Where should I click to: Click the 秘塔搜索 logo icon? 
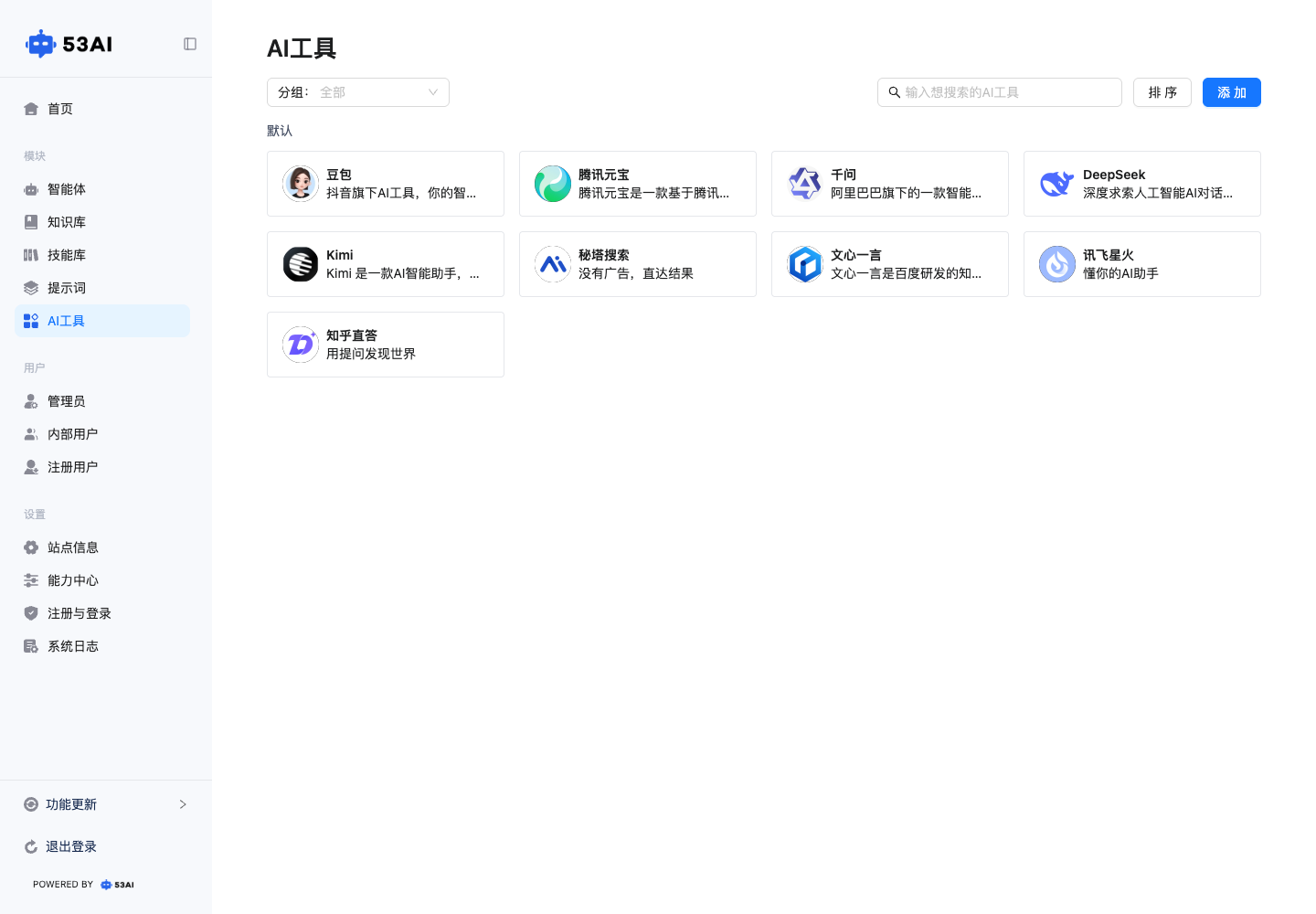coord(553,264)
